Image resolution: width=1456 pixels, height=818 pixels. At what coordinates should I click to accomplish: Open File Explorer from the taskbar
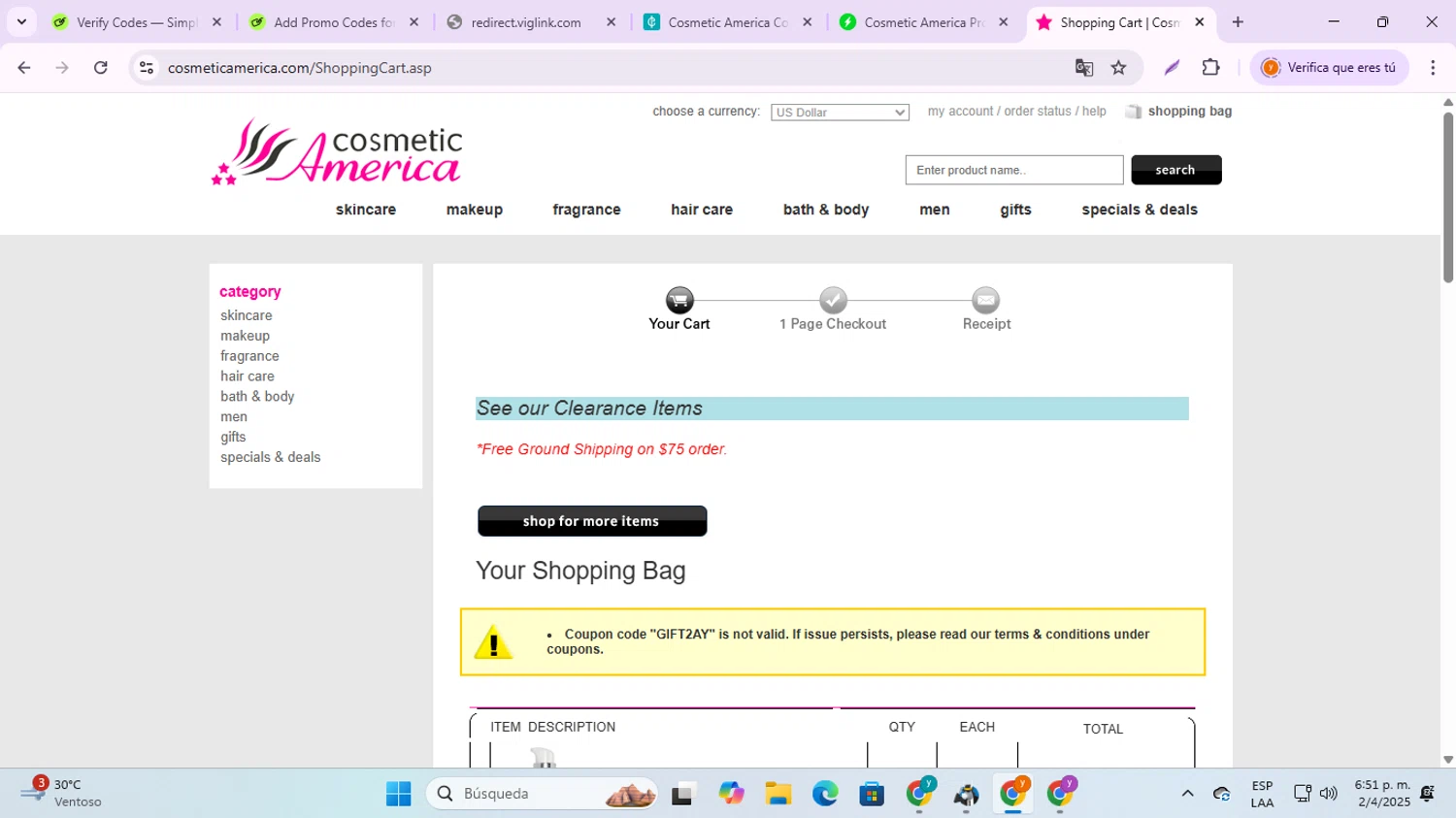click(x=778, y=794)
